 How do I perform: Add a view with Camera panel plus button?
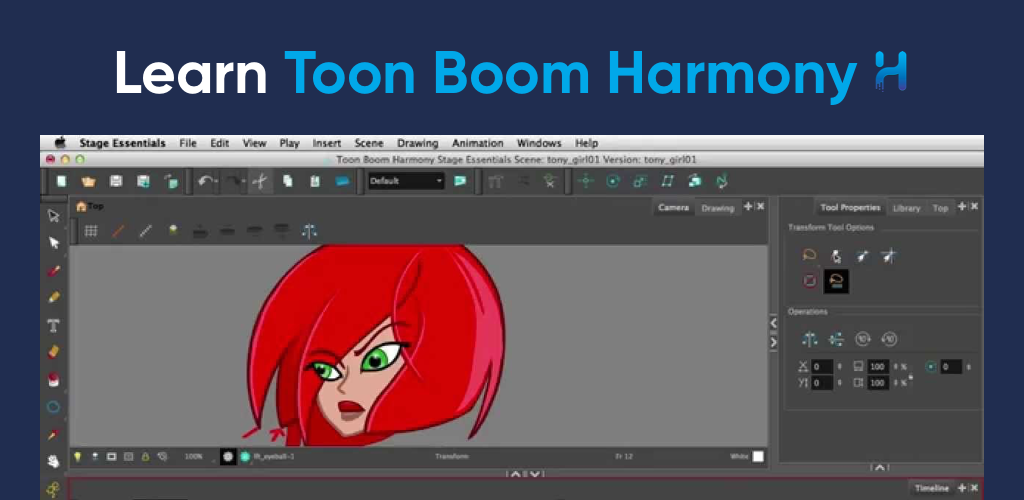tap(748, 206)
